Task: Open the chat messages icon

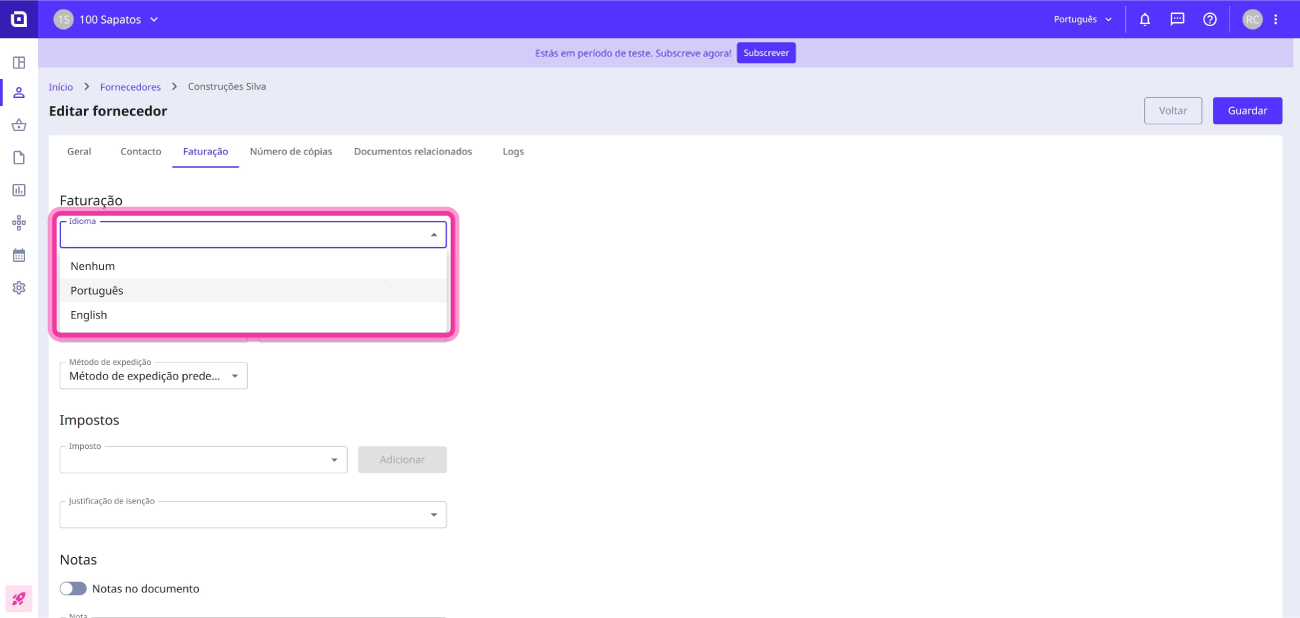Action: (x=1177, y=19)
